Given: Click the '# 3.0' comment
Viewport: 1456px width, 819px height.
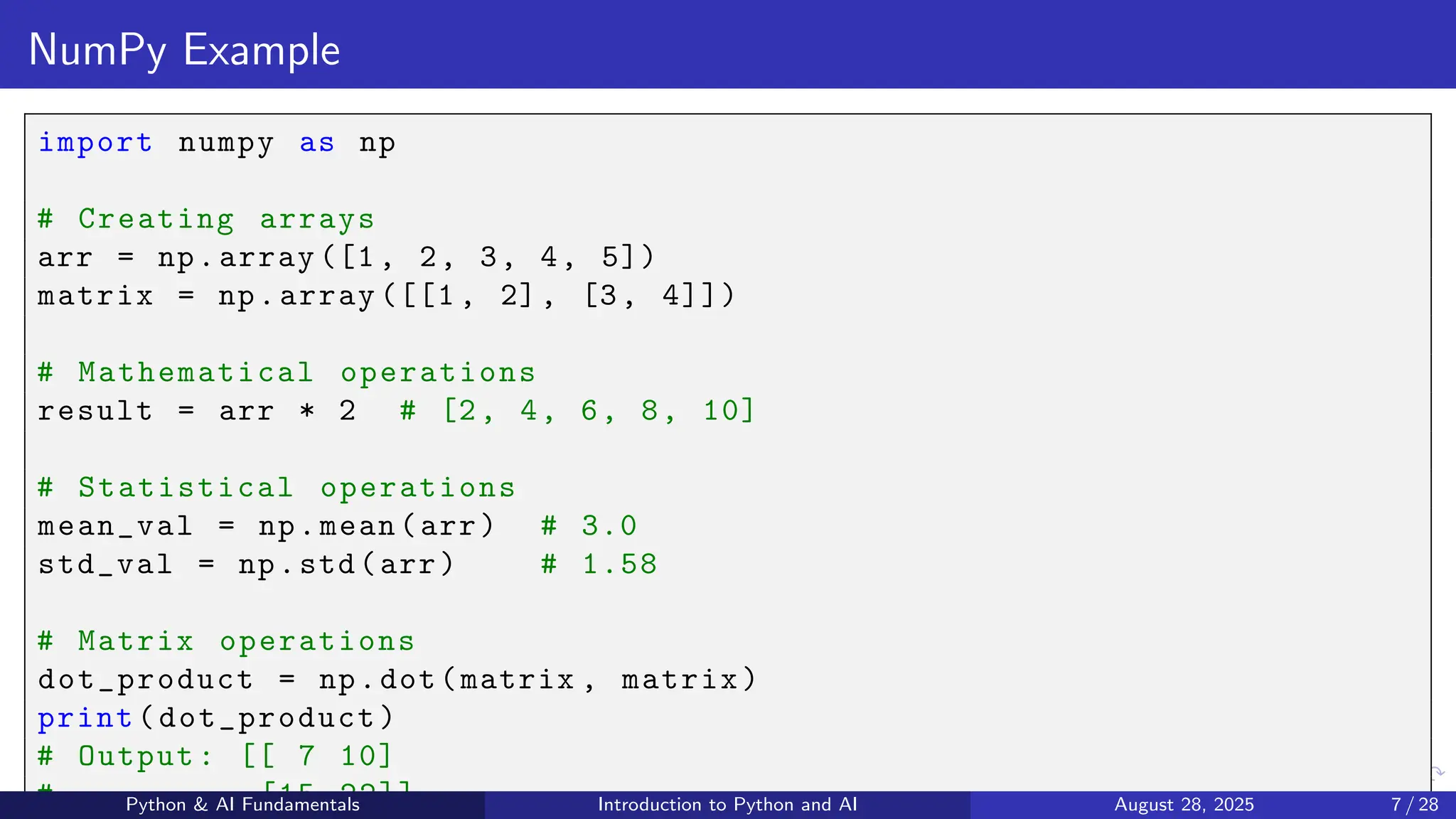Looking at the screenshot, I should (589, 526).
